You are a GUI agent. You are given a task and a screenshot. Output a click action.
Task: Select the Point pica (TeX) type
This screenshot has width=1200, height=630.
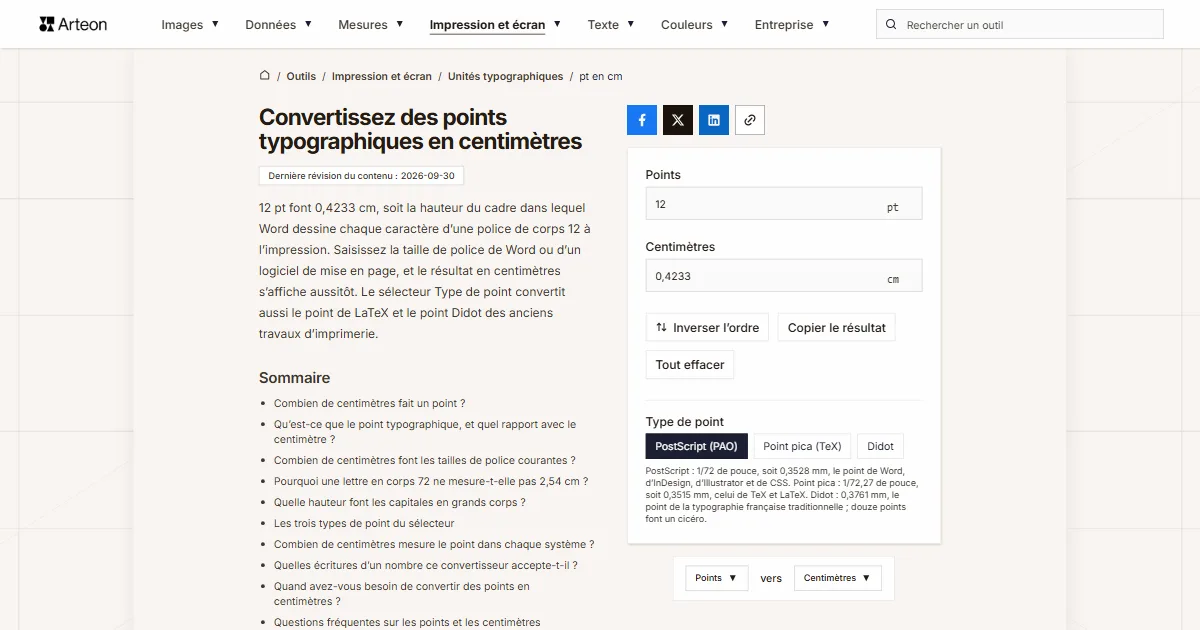(802, 446)
